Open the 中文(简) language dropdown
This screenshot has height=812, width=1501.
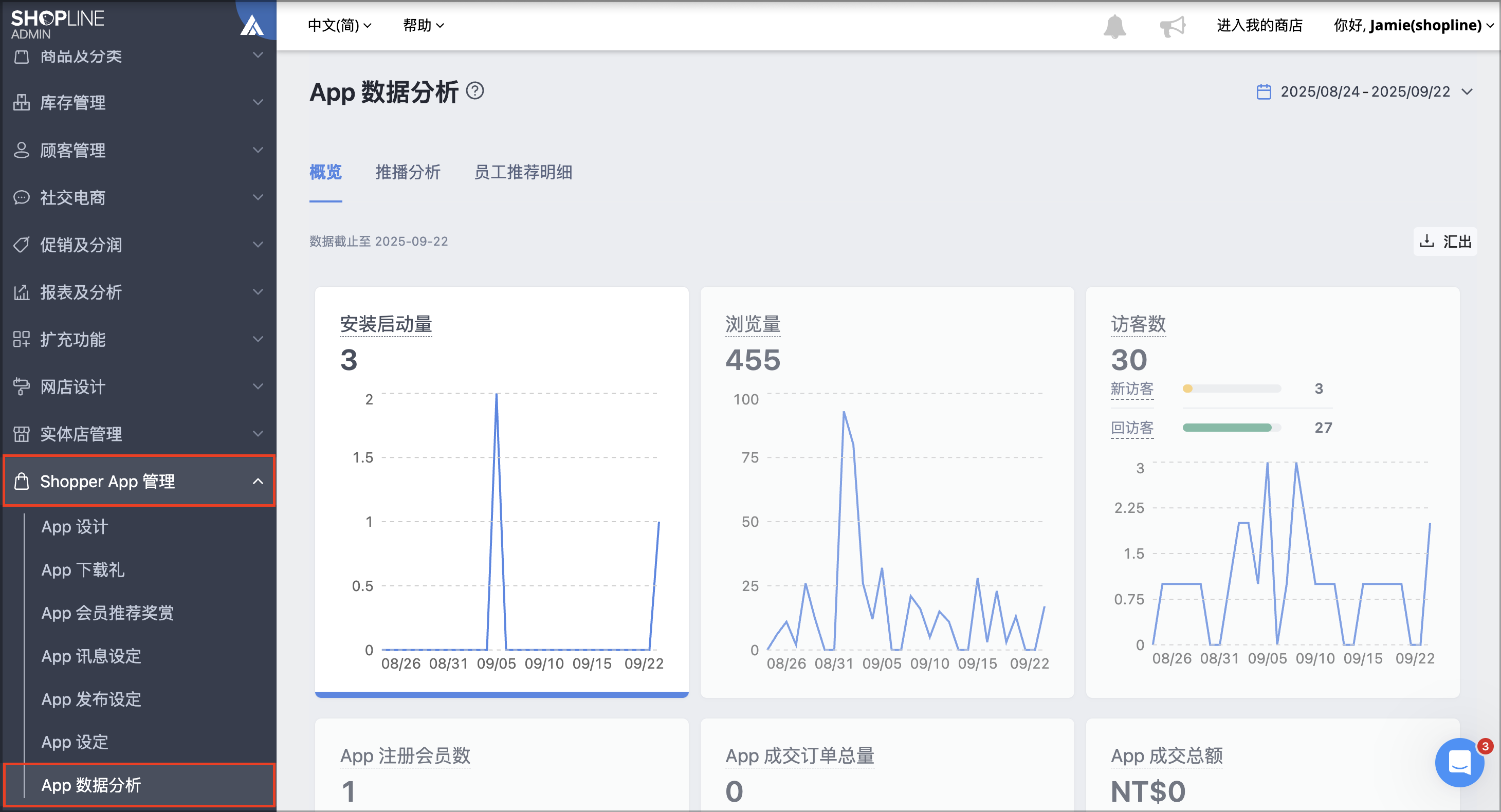tap(339, 26)
